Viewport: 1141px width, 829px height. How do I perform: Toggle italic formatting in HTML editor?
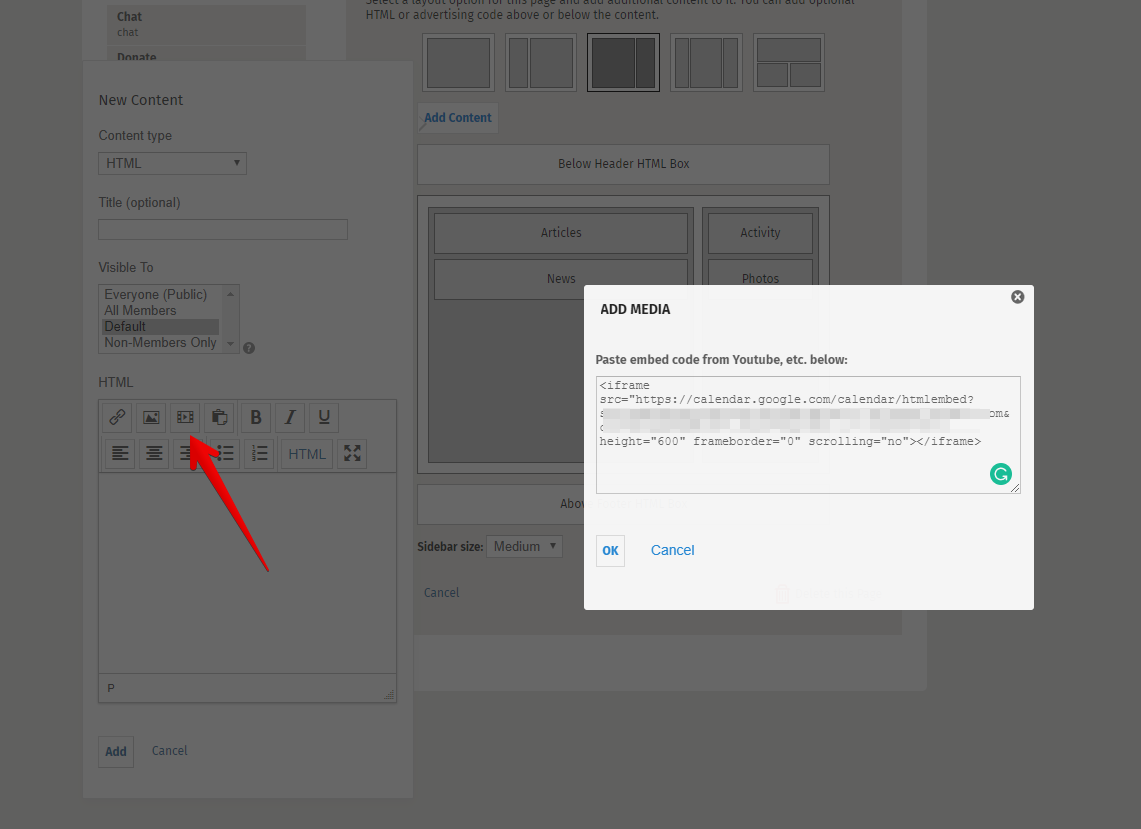pos(290,417)
